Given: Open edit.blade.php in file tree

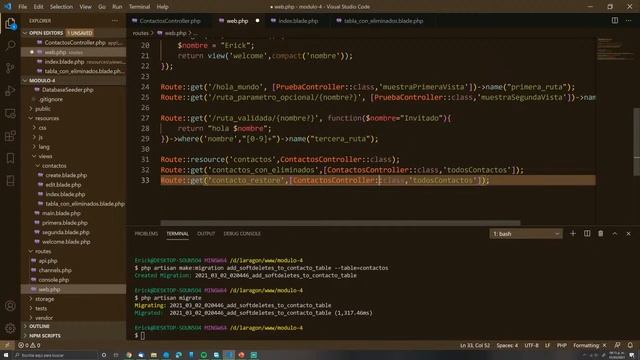Looking at the screenshot, I should coord(63,185).
